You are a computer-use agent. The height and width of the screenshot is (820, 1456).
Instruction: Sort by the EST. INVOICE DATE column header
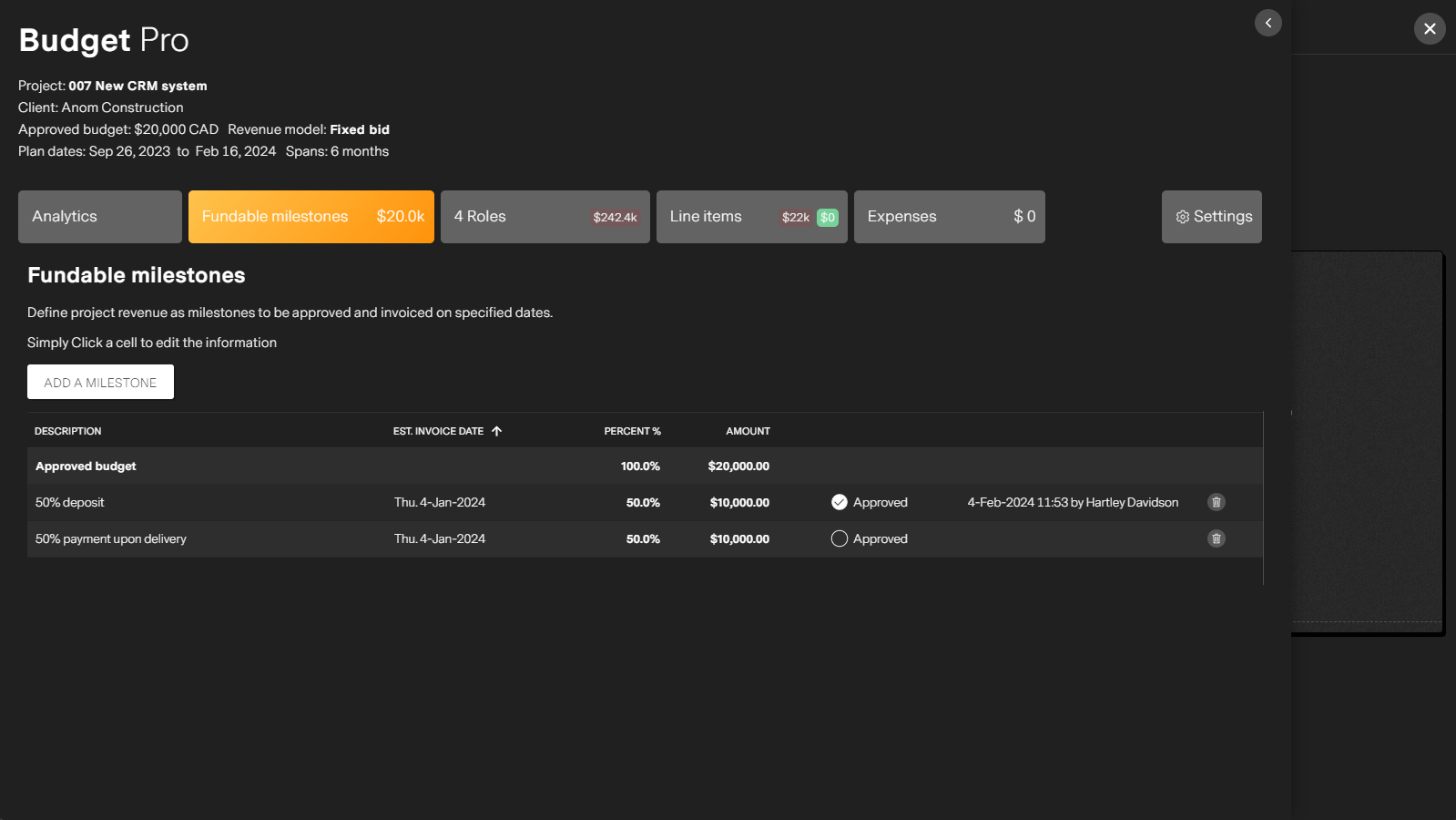(438, 431)
